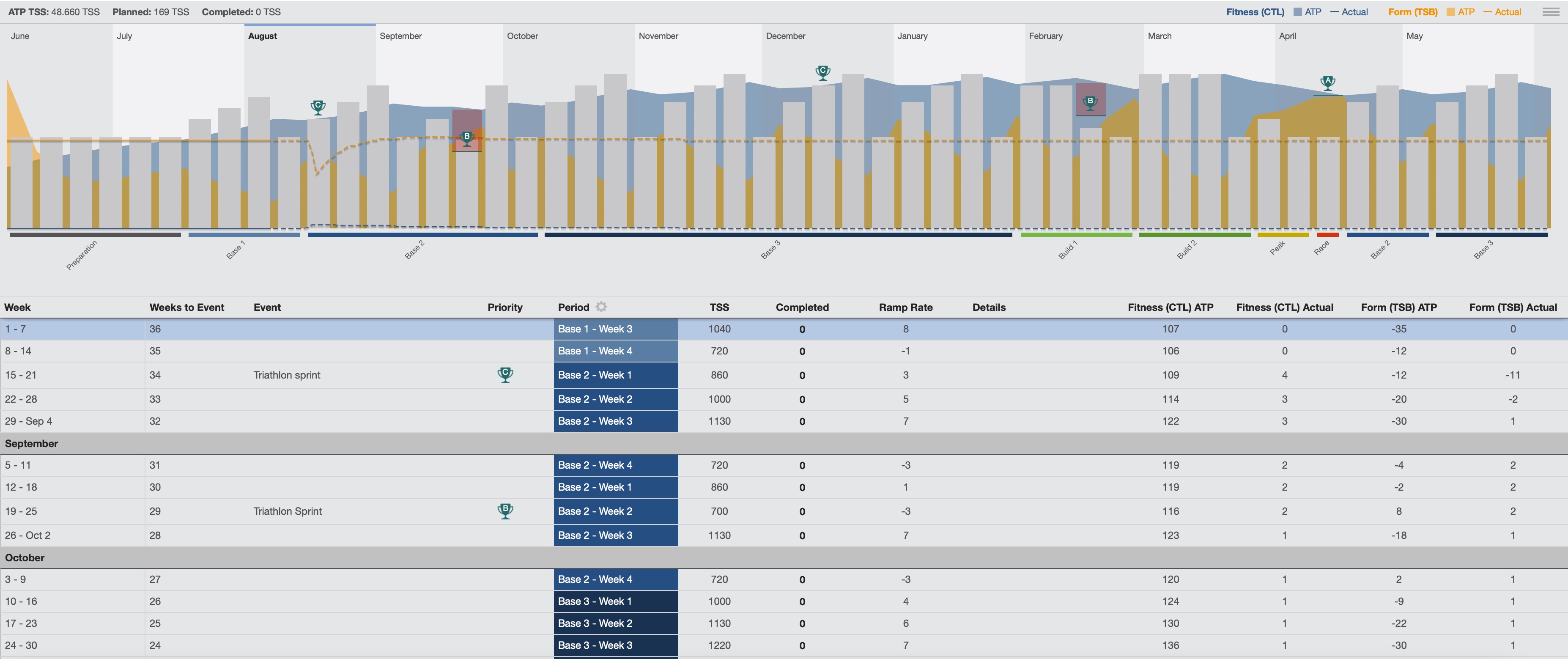The image size is (1568, 659).
Task: Select the June month in chart
Action: 20,36
